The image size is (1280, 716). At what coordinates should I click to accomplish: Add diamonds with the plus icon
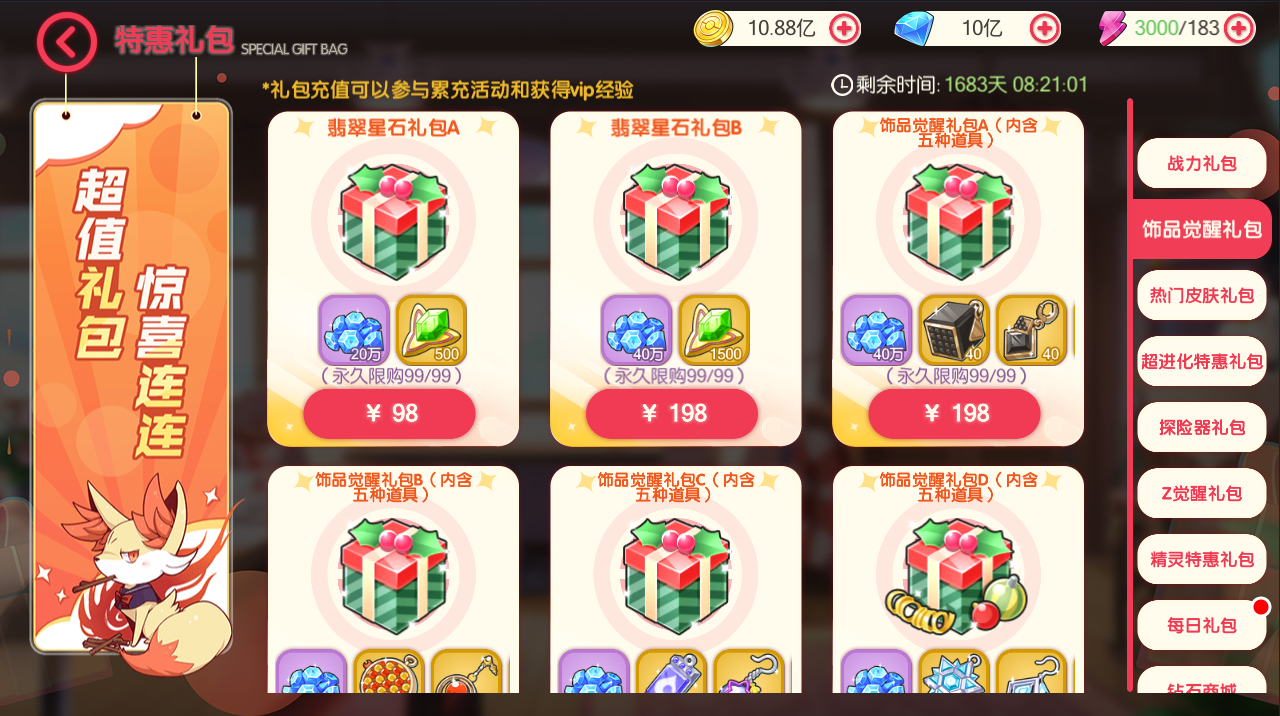pyautogui.click(x=1045, y=28)
